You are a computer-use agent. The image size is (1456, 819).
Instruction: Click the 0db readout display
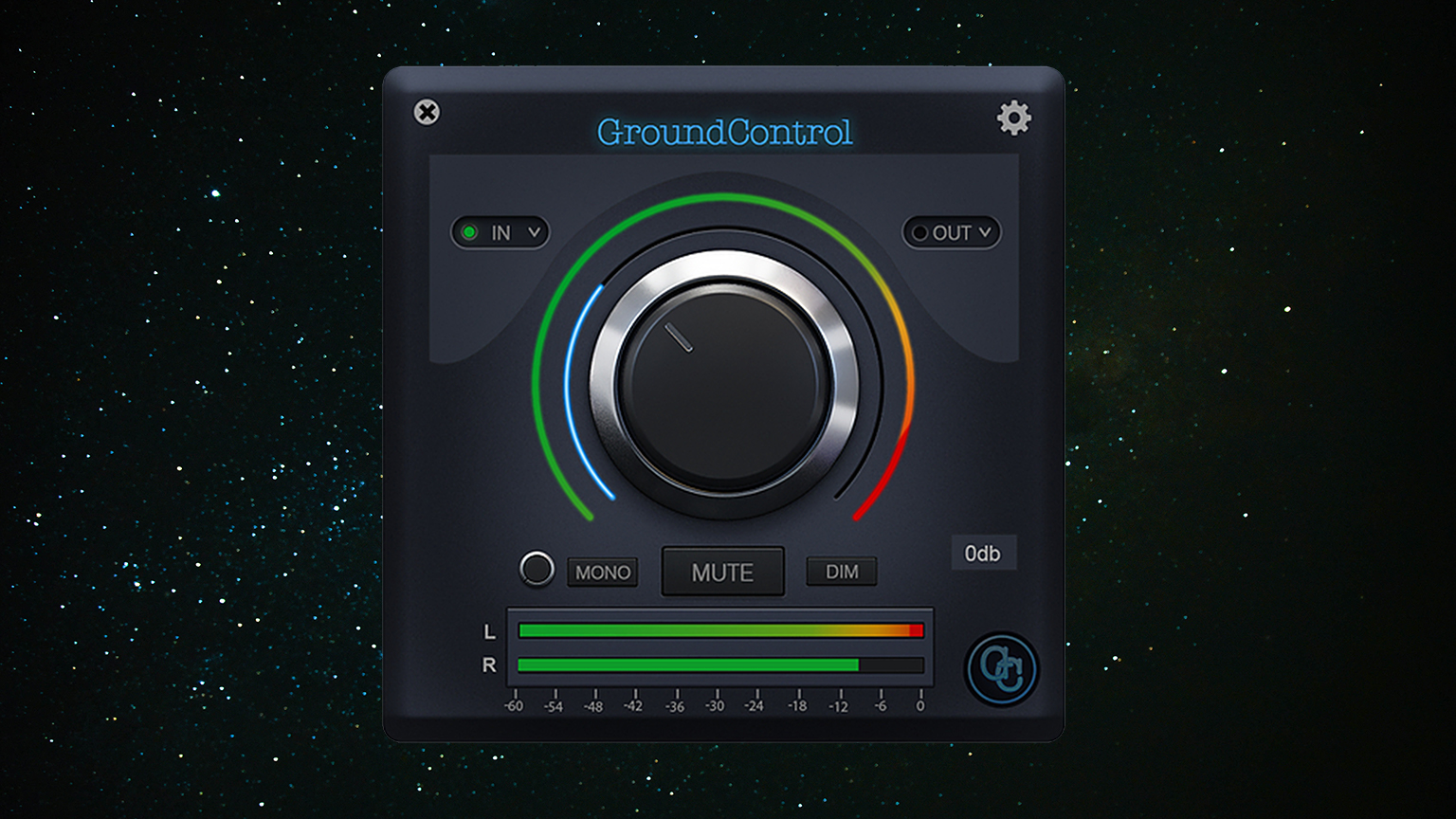point(983,553)
